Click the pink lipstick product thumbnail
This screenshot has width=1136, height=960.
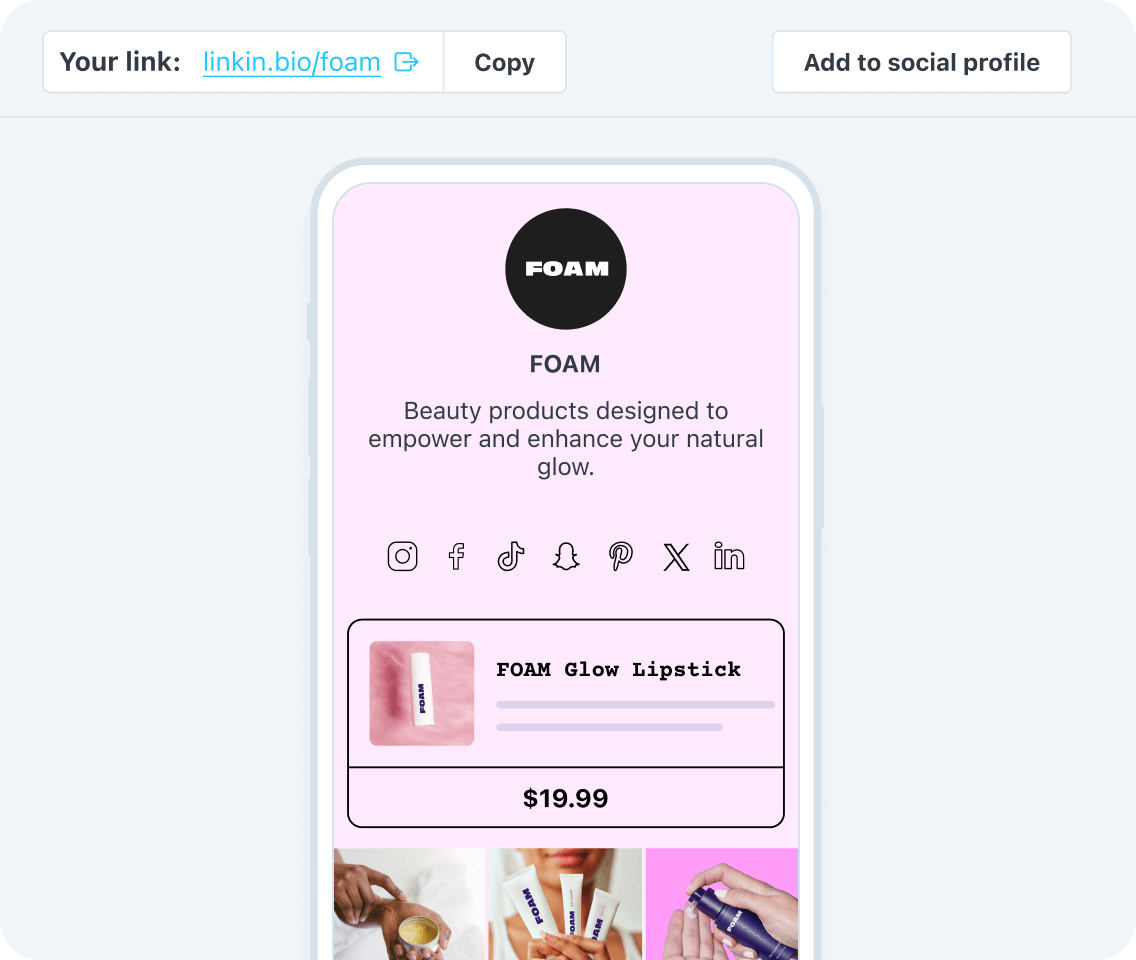(x=422, y=693)
